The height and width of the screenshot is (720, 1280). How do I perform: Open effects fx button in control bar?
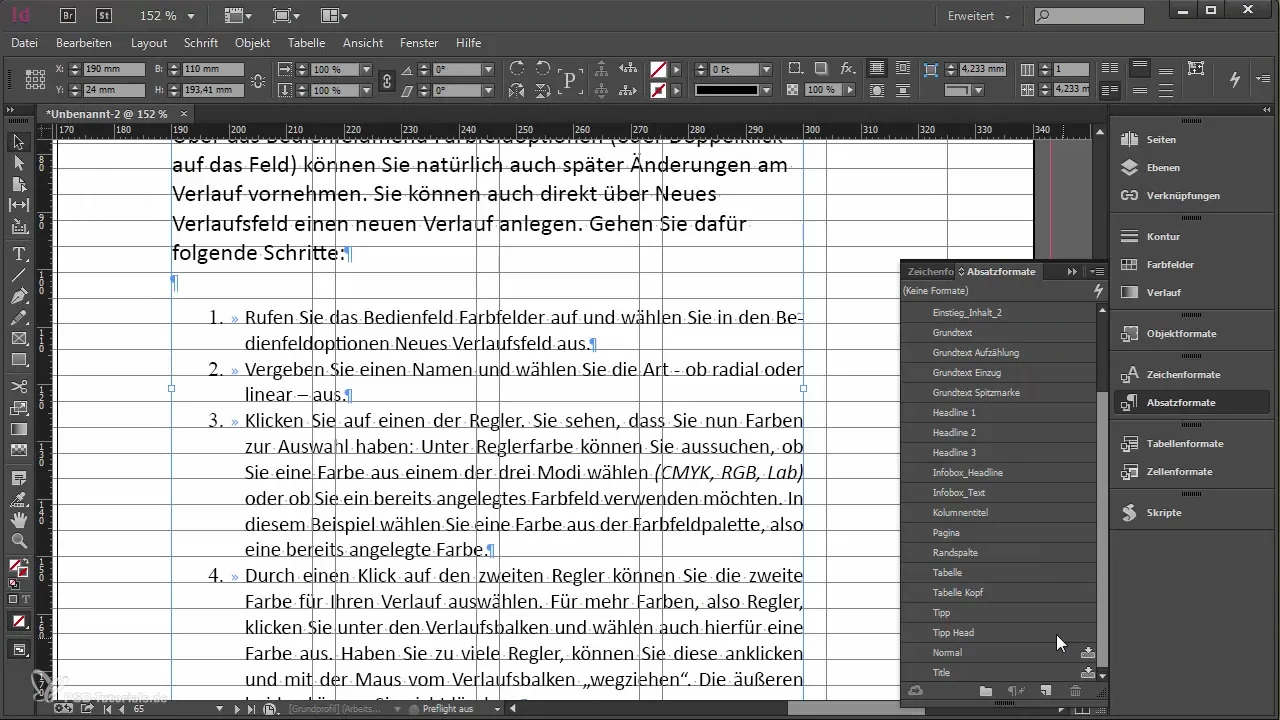[847, 69]
